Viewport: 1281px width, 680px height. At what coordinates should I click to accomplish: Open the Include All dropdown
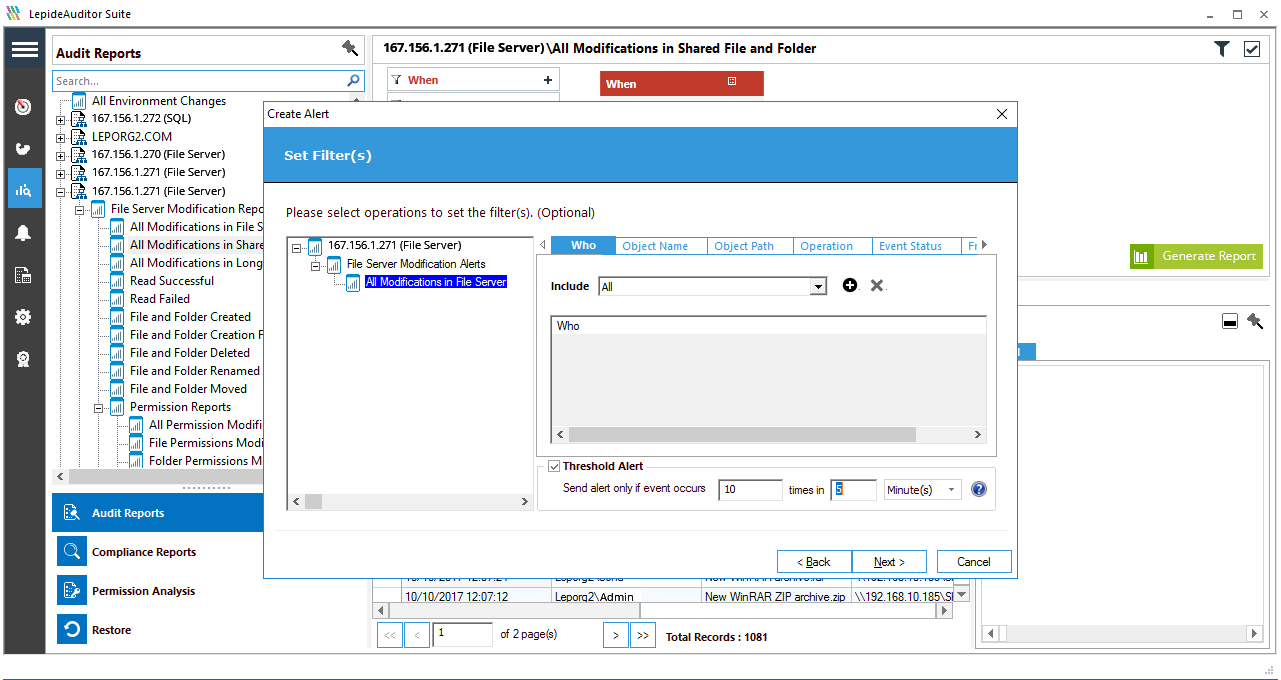coord(818,285)
